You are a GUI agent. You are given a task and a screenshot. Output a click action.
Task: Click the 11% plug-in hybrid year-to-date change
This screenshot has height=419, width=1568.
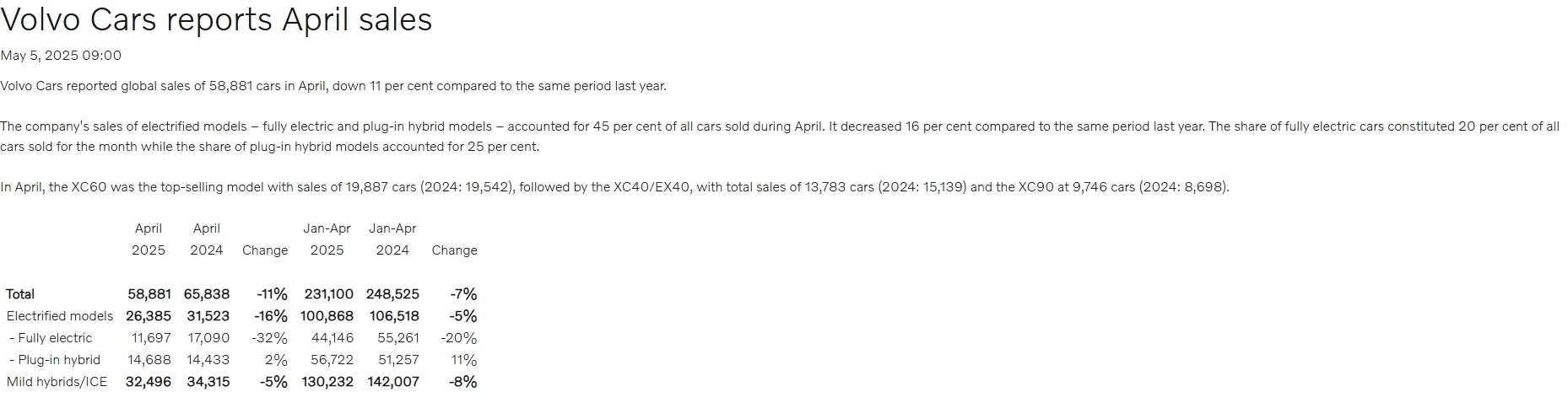pyautogui.click(x=464, y=360)
